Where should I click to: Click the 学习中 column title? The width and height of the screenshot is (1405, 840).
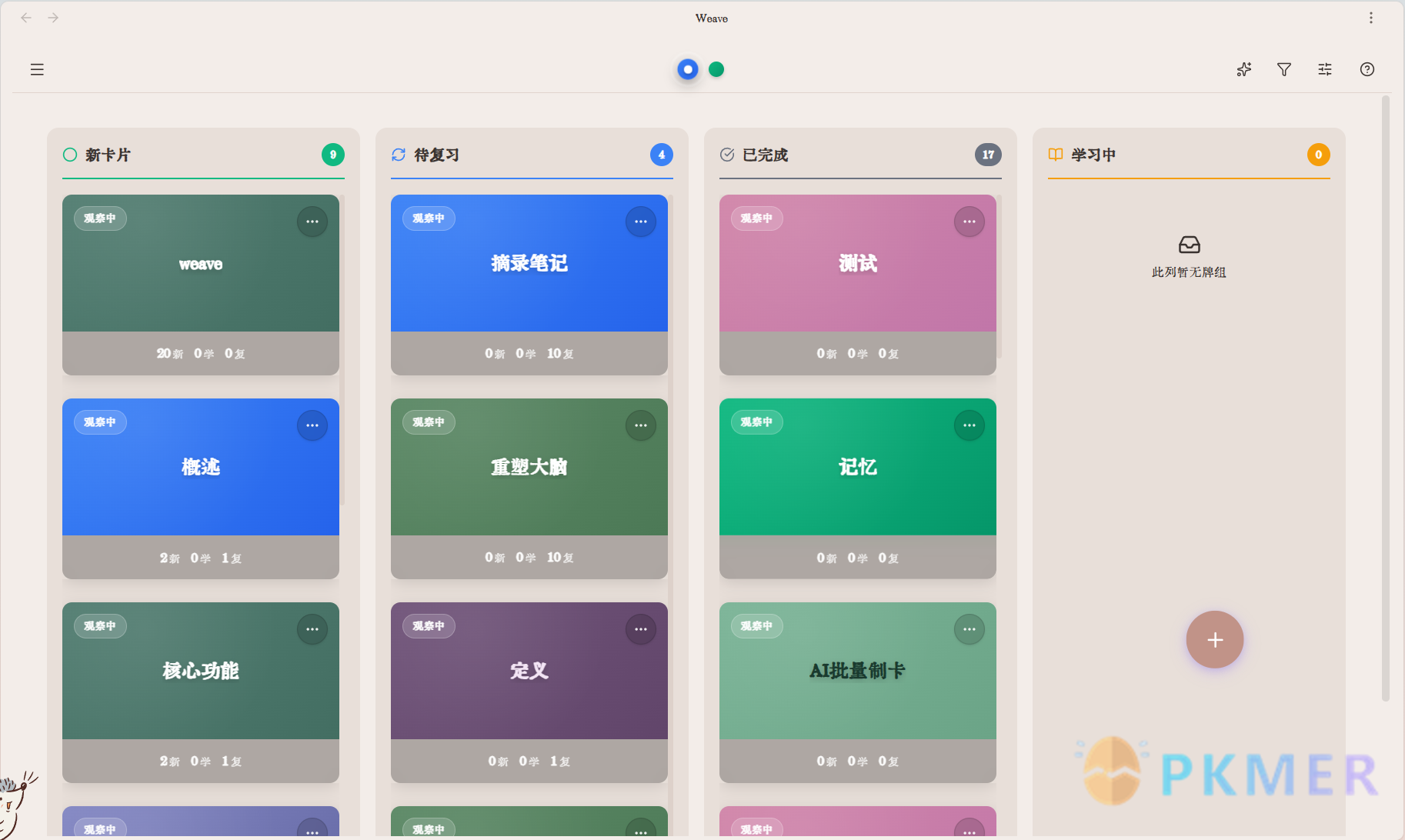click(x=1093, y=155)
